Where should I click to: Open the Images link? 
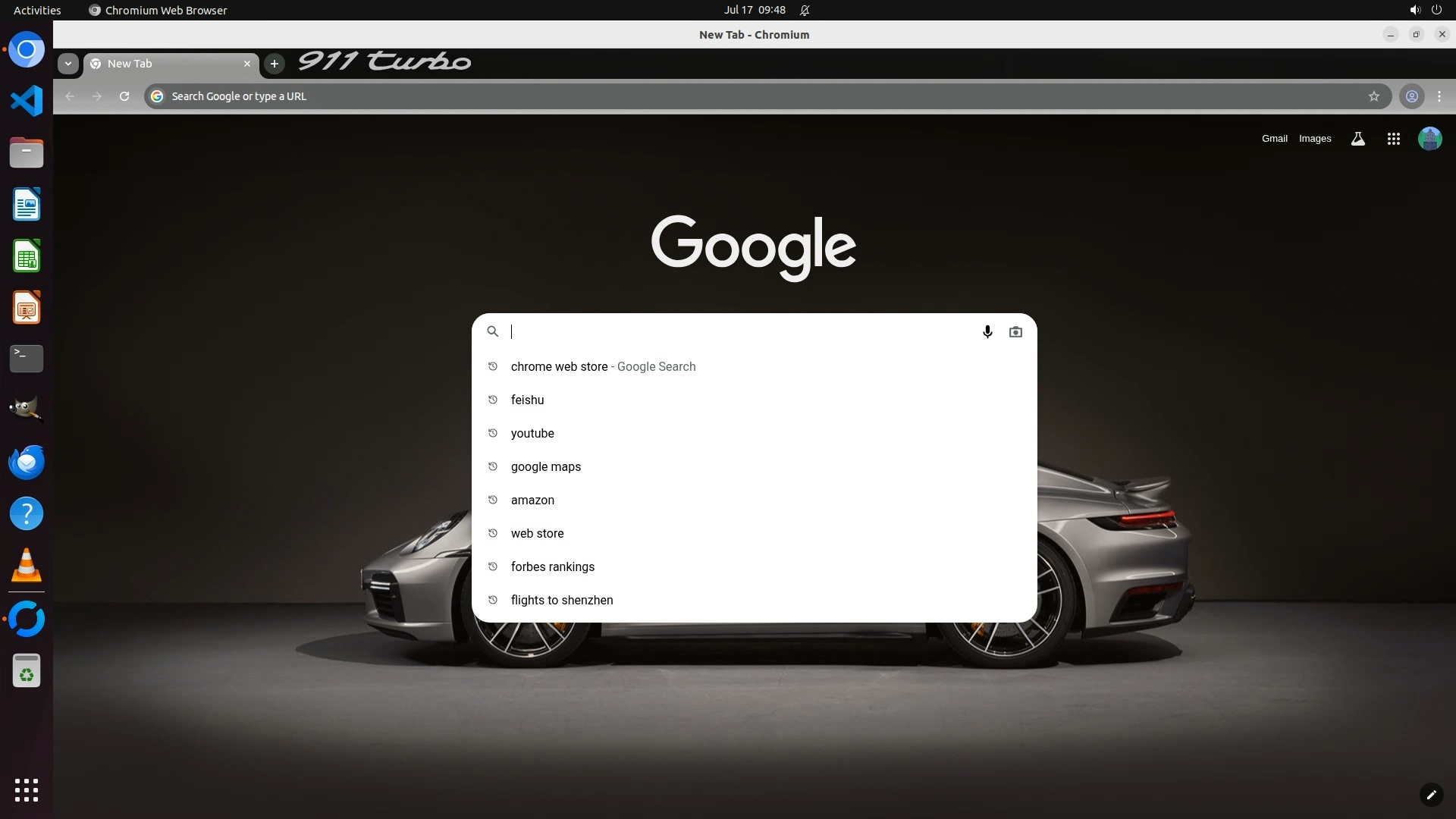pos(1314,139)
